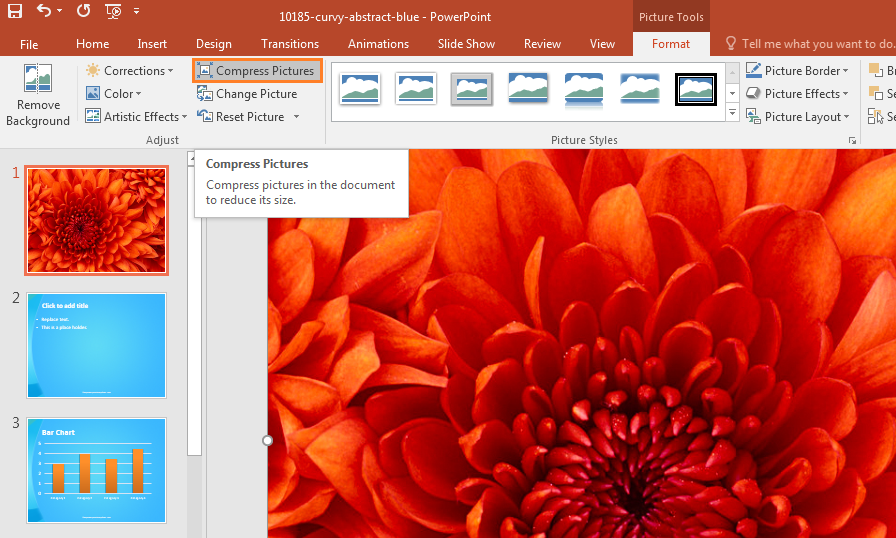Select the Picture Tools Format tab
896x538 pixels.
pos(671,44)
